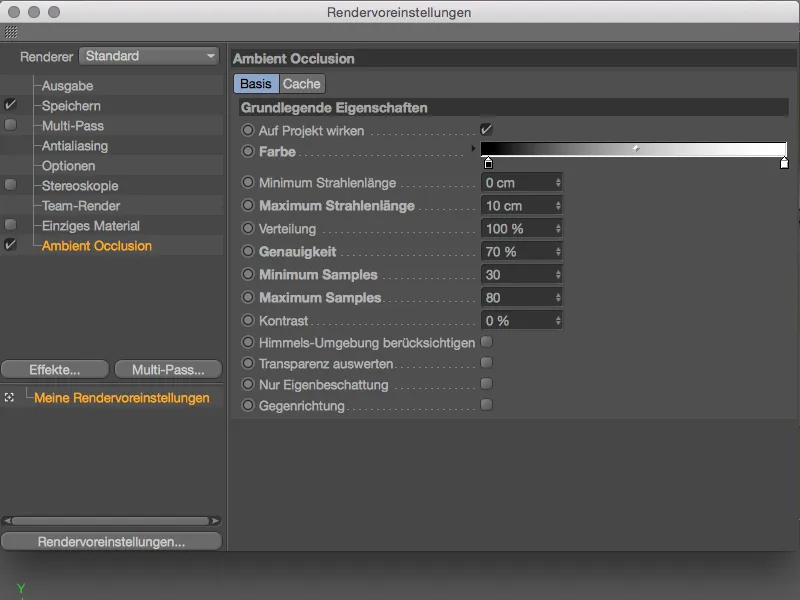Click the Farbe gradient midpoint marker
Viewport: 800px width, 600px height.
636,148
